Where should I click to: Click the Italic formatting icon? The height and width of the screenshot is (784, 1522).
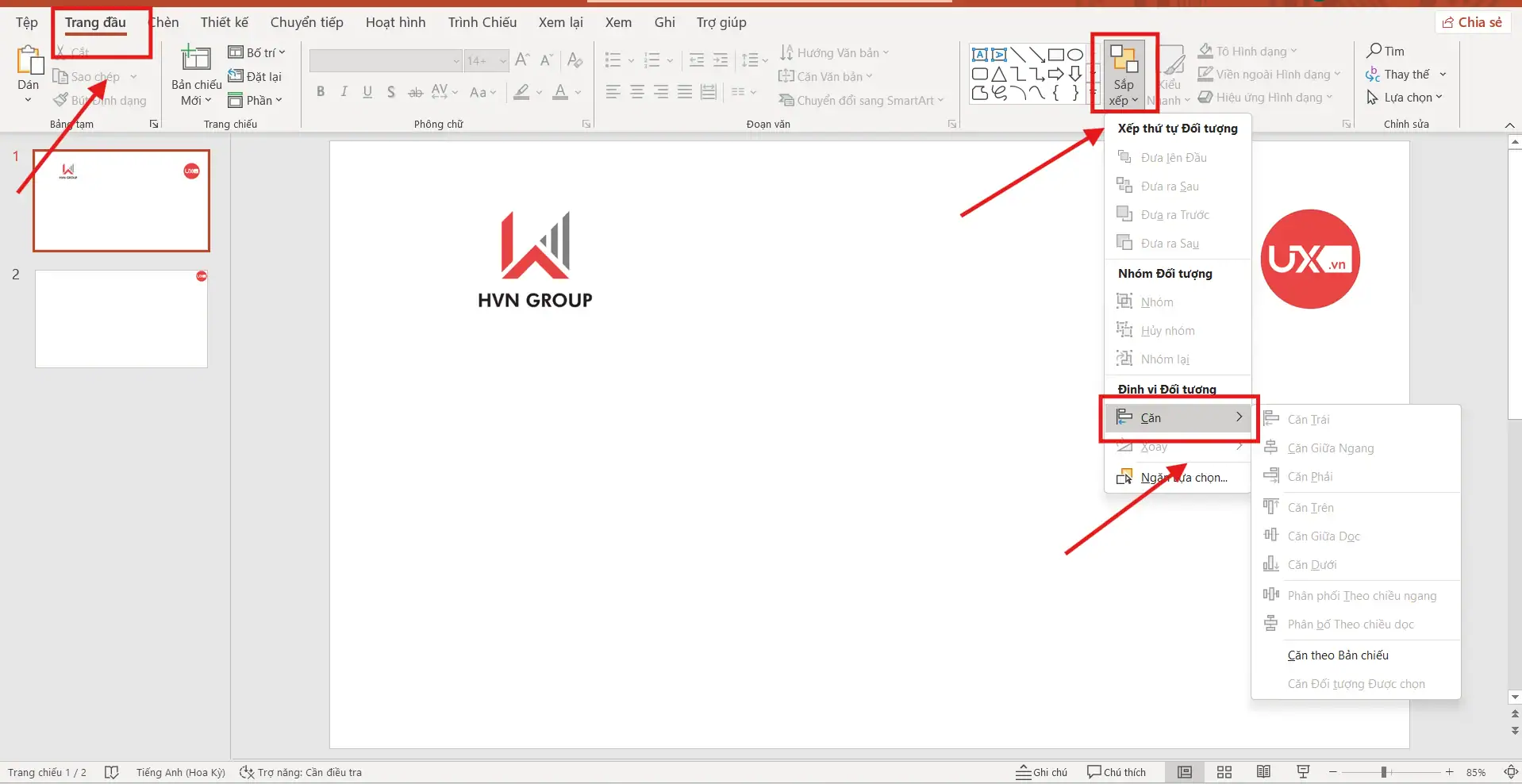click(344, 92)
